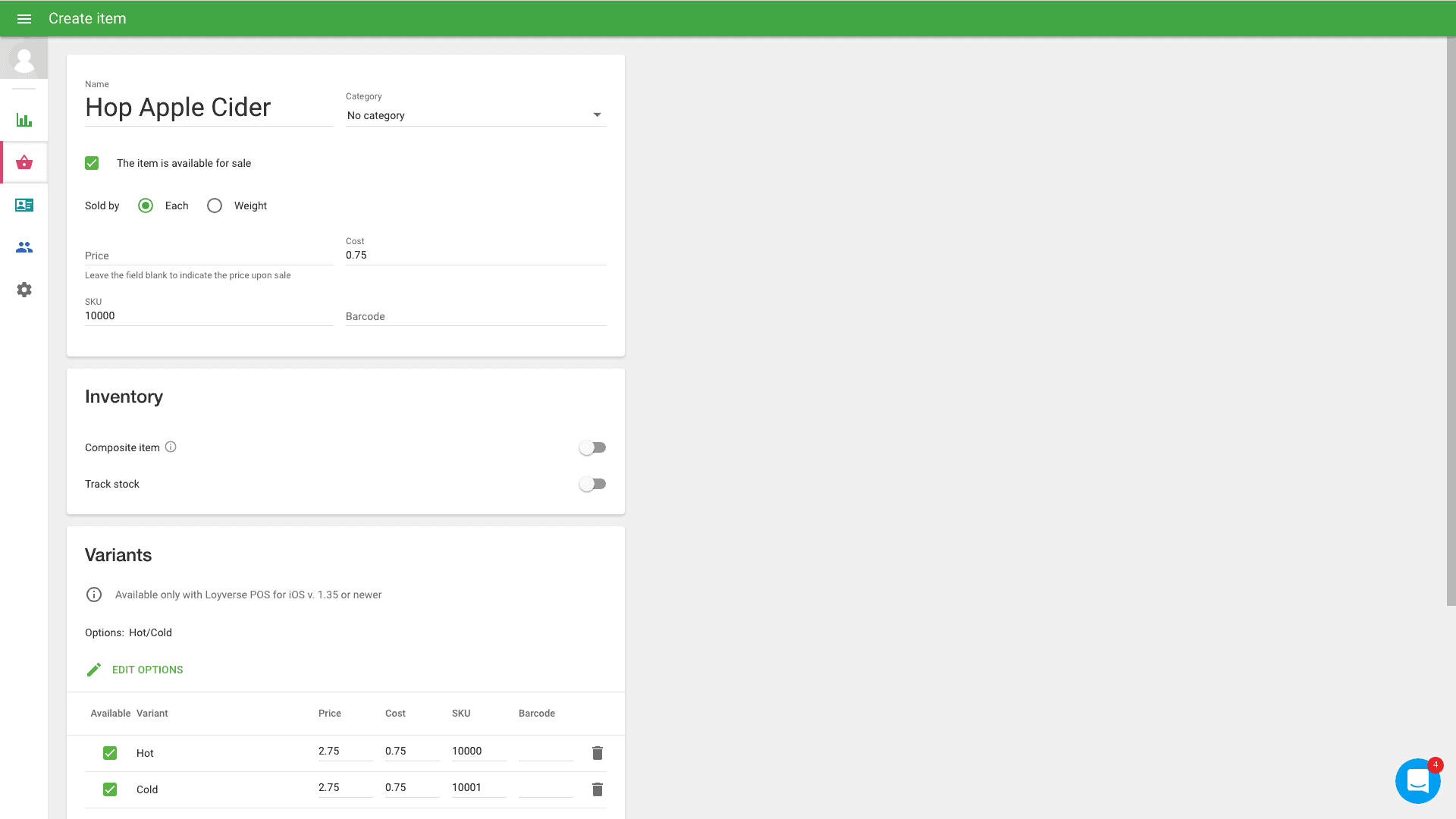
Task: Select Sold by Weight radio button
Action: [215, 206]
